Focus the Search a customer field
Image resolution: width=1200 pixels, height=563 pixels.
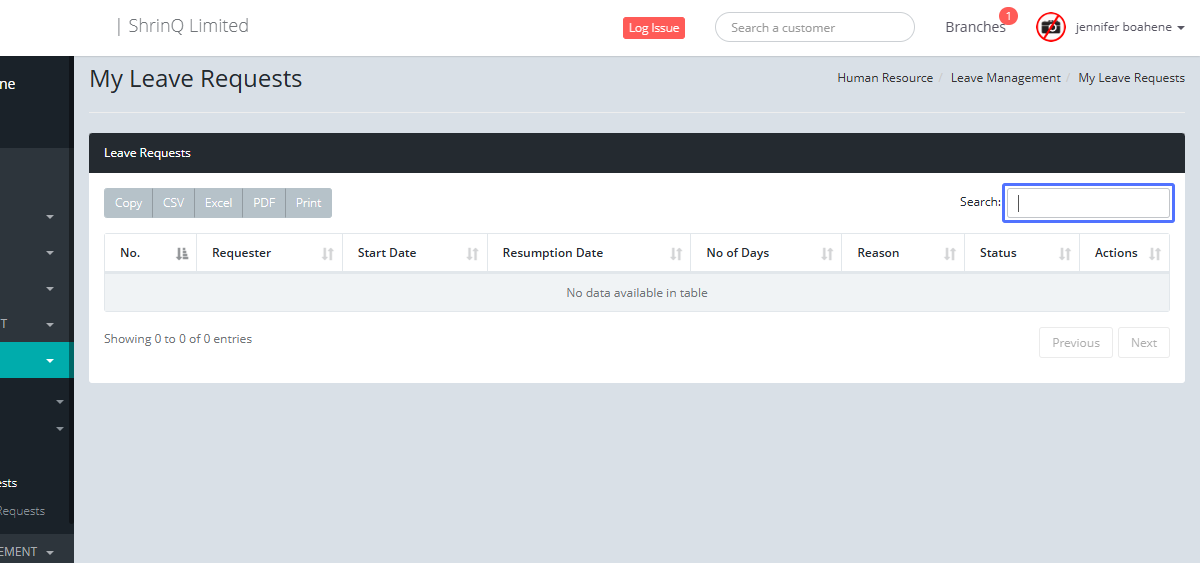[x=814, y=28]
